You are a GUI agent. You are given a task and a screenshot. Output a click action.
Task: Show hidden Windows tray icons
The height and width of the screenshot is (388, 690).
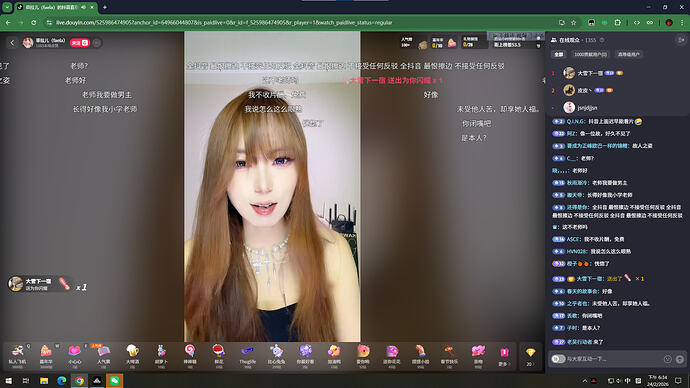point(584,381)
